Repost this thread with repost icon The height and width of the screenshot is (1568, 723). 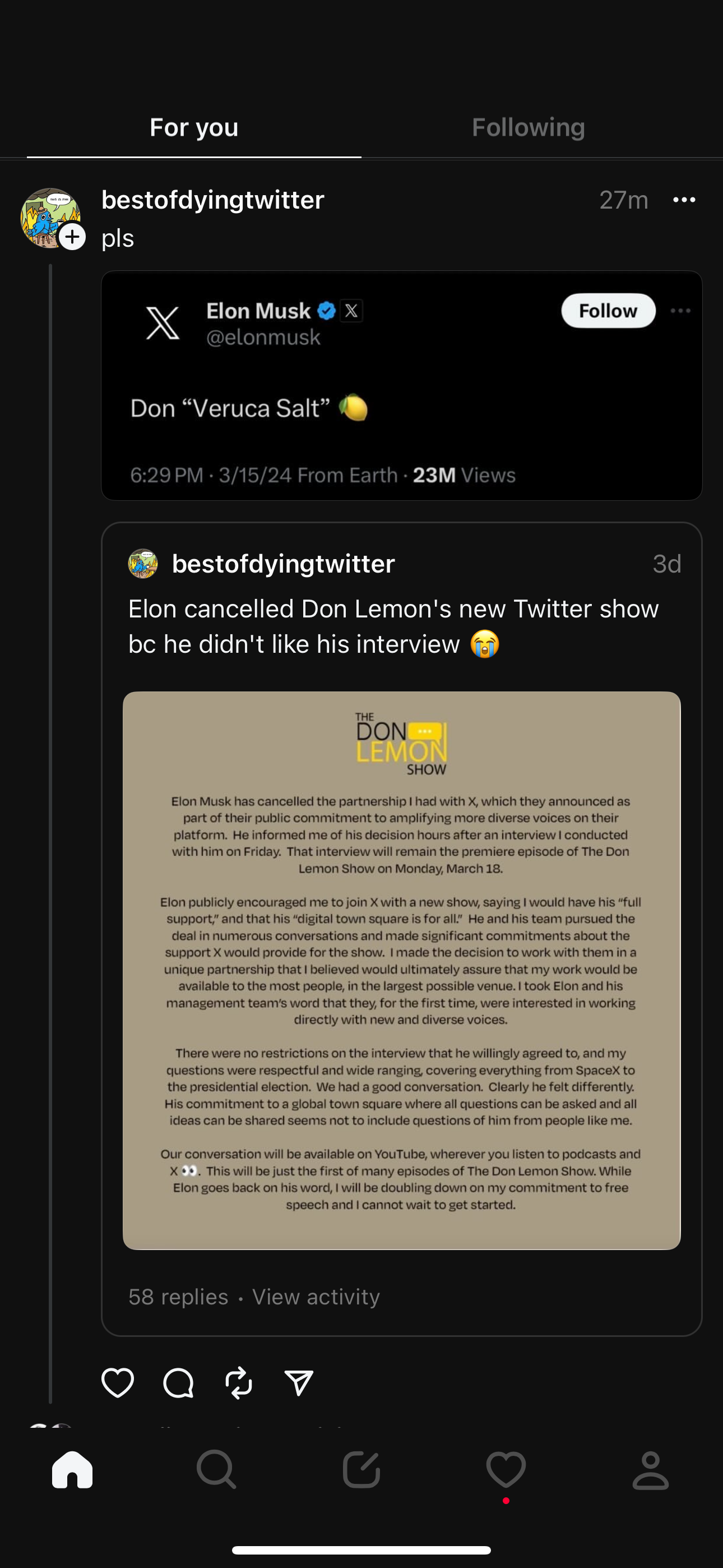tap(239, 1382)
